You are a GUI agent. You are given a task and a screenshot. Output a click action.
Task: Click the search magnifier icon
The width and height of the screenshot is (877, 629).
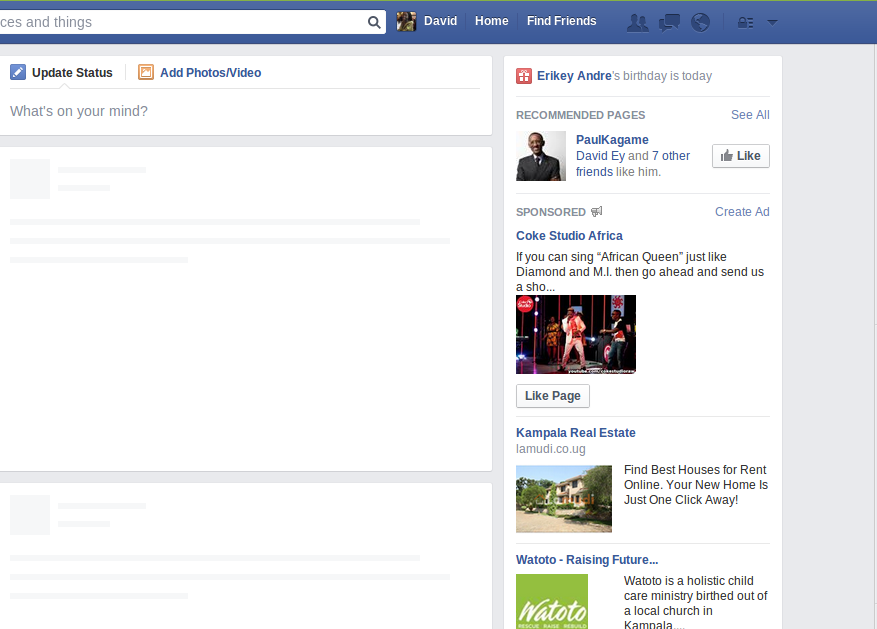coord(374,22)
